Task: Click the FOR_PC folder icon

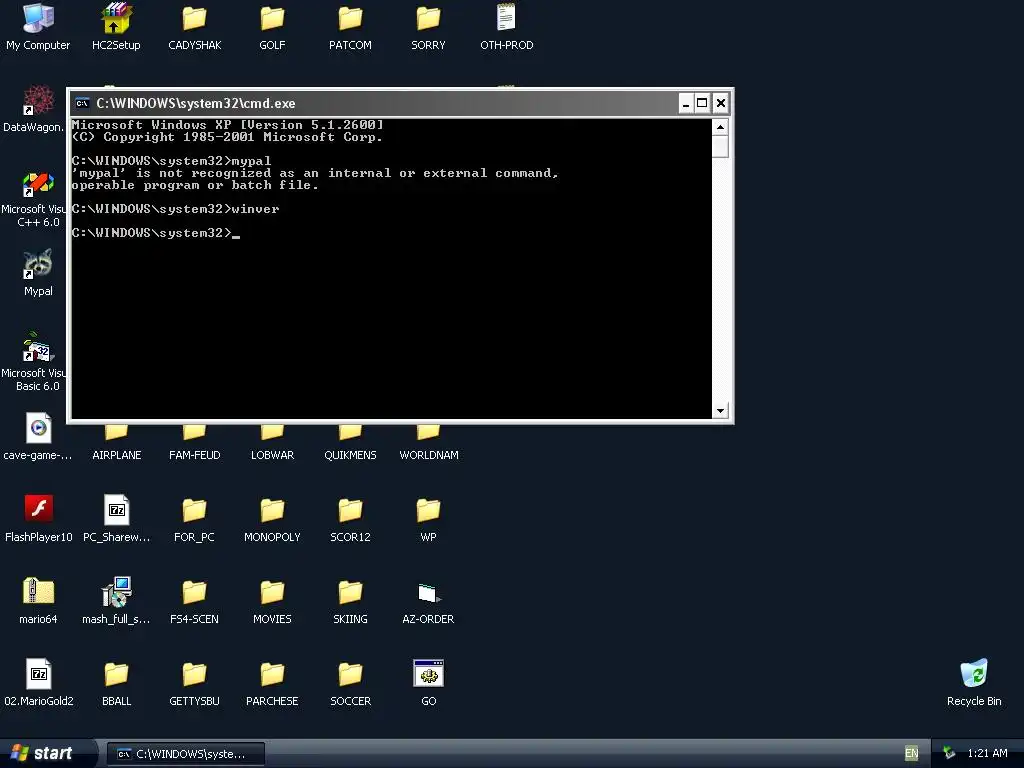Action: tap(194, 511)
